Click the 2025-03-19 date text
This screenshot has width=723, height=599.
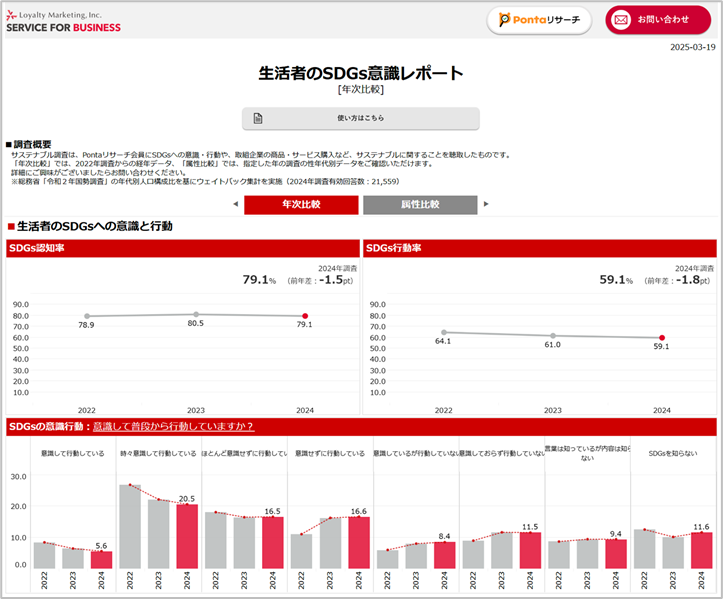[x=693, y=47]
